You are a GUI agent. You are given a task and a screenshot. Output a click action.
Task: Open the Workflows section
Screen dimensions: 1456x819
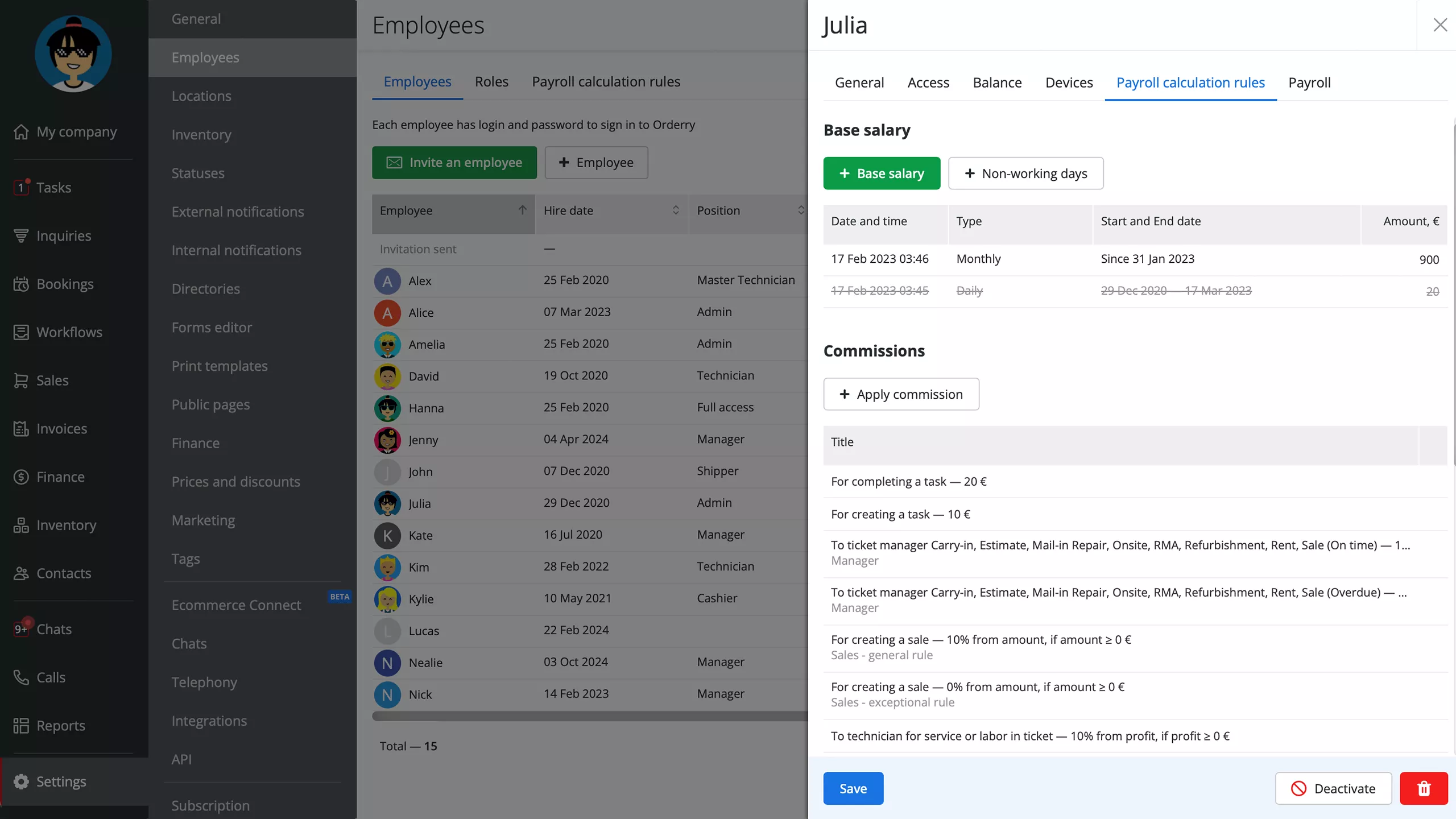(x=69, y=332)
